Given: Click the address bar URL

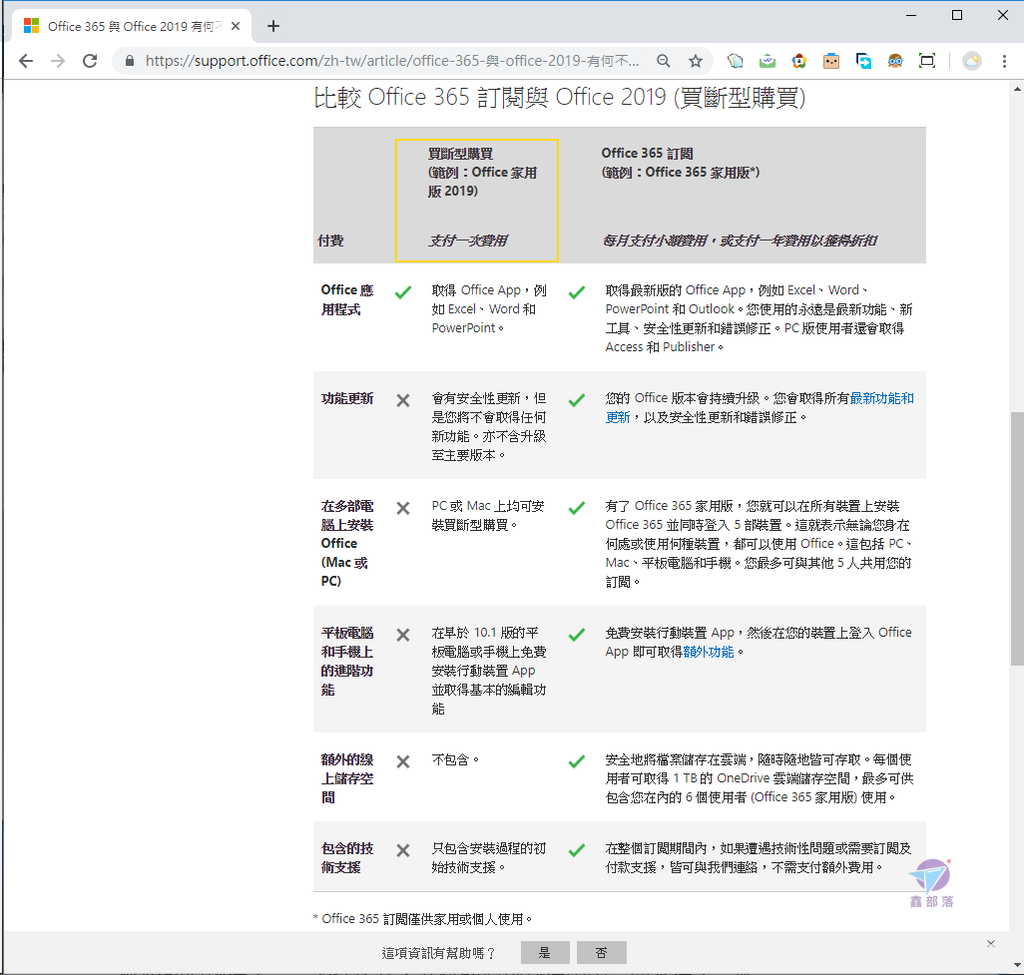Looking at the screenshot, I should (x=392, y=61).
